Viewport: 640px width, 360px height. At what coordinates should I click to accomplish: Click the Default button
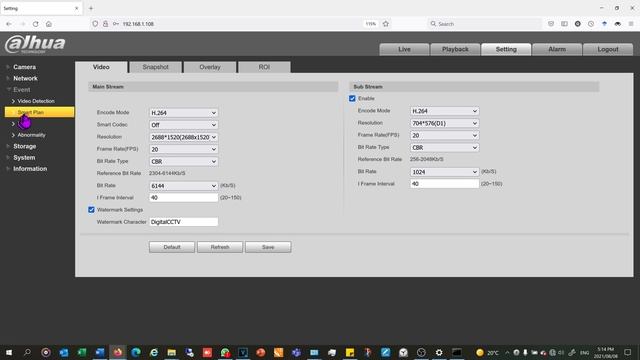click(x=172, y=247)
